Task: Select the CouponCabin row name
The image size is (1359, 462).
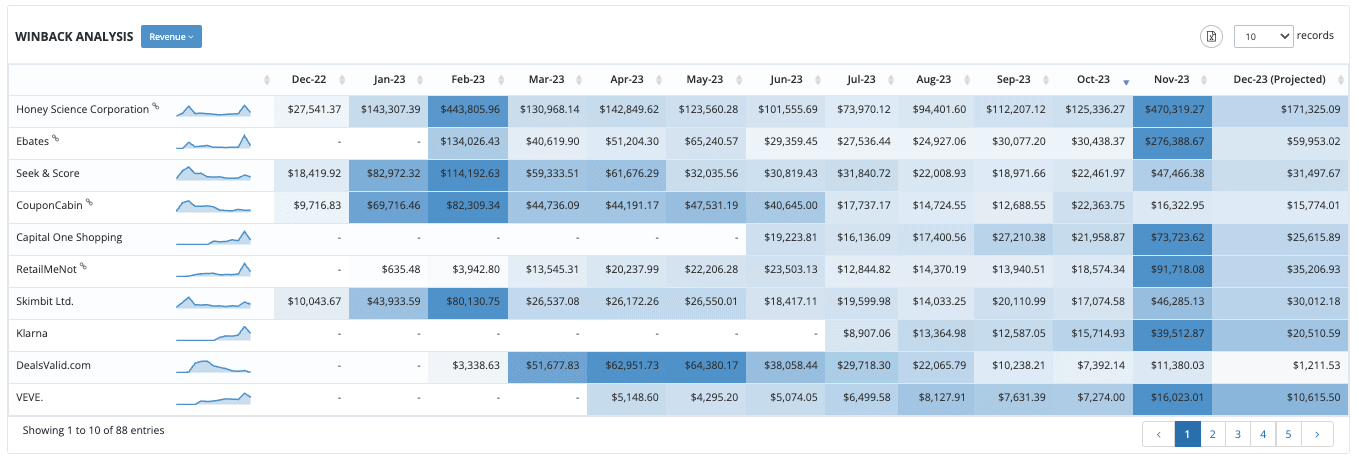Action: point(50,205)
